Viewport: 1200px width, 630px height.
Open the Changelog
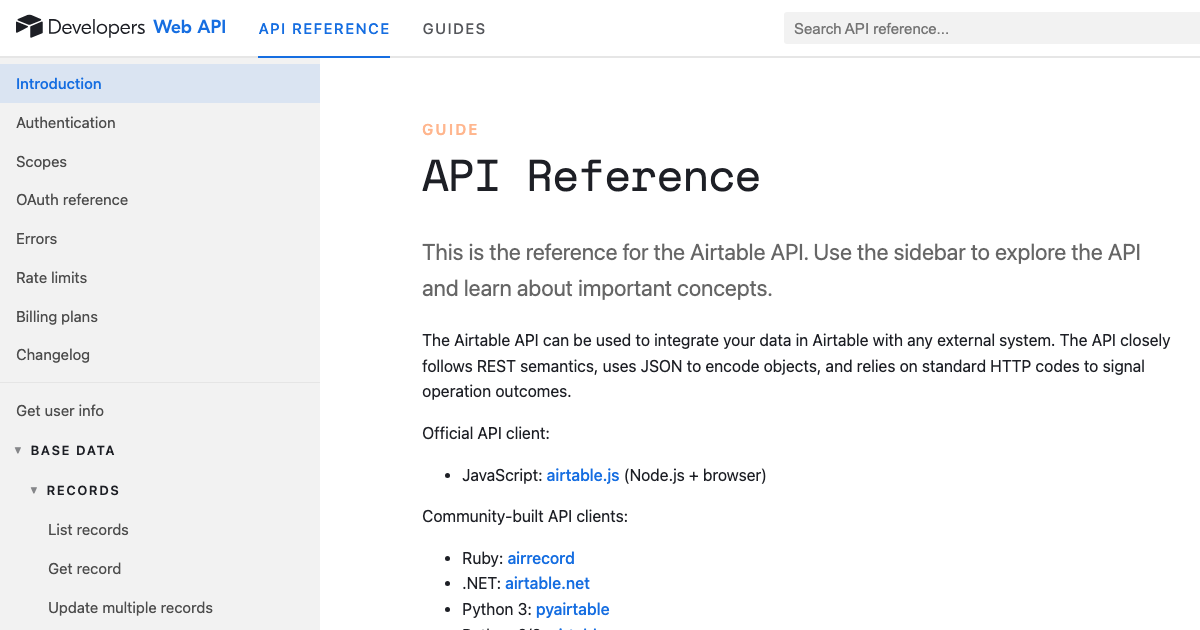52,354
